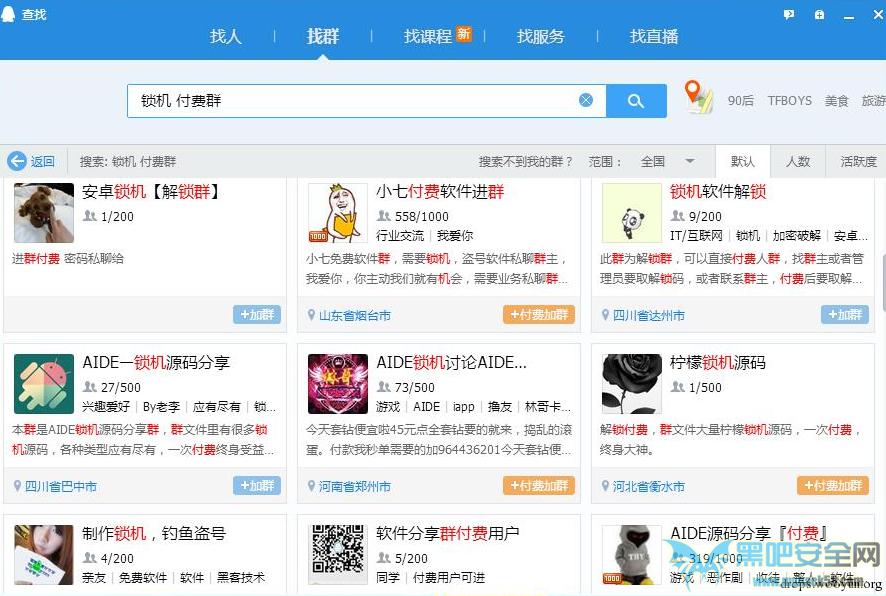Open the 小七付费软件进群 group avatar

(x=338, y=213)
